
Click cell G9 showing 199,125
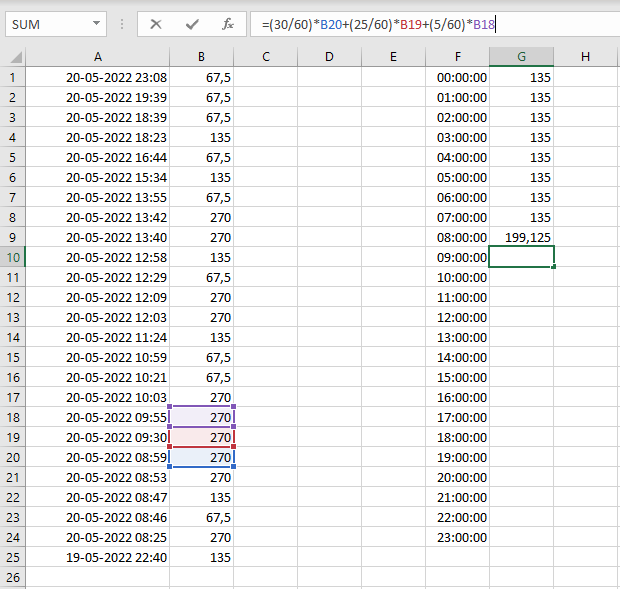[522, 237]
